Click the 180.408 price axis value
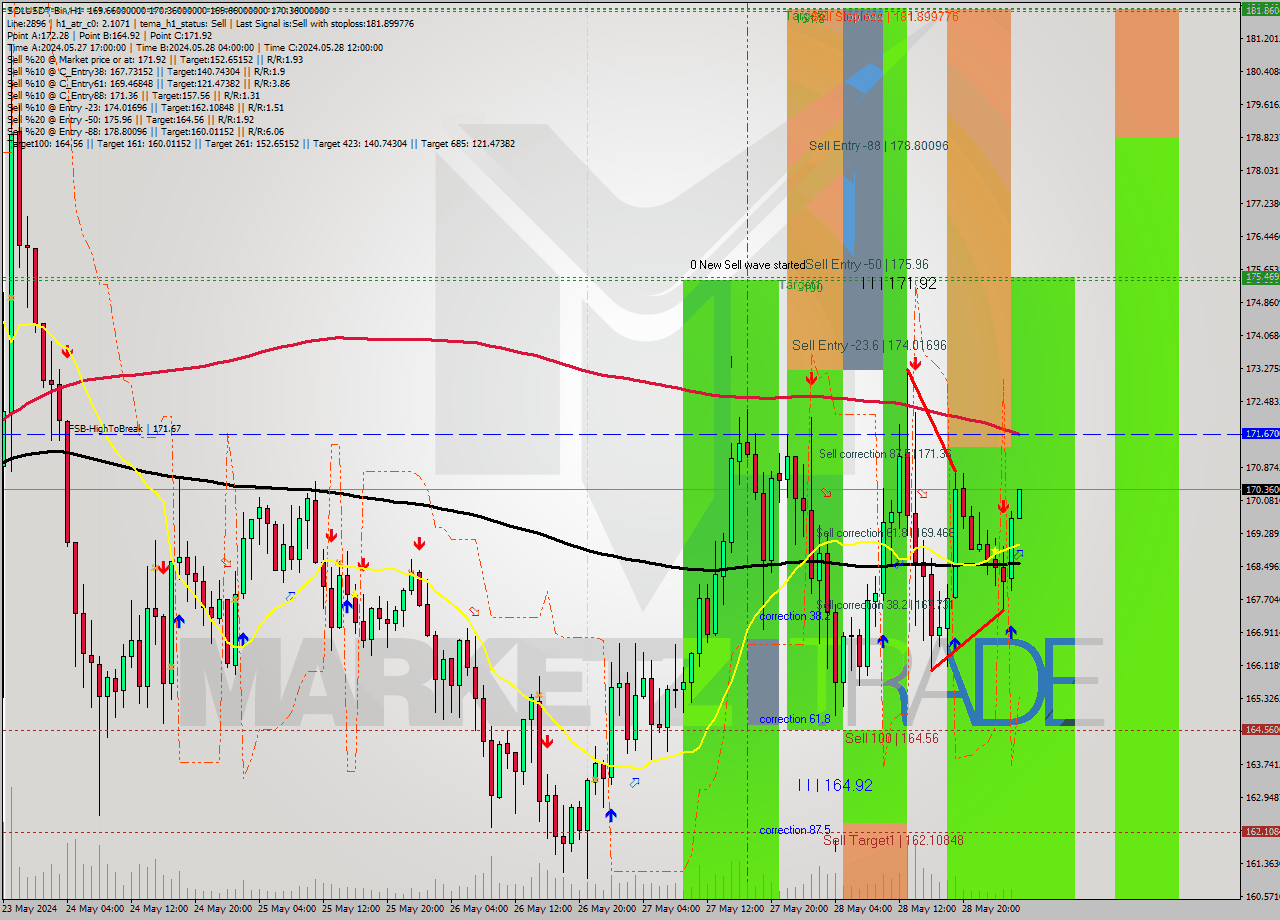The image size is (1280, 920). (x=1261, y=71)
